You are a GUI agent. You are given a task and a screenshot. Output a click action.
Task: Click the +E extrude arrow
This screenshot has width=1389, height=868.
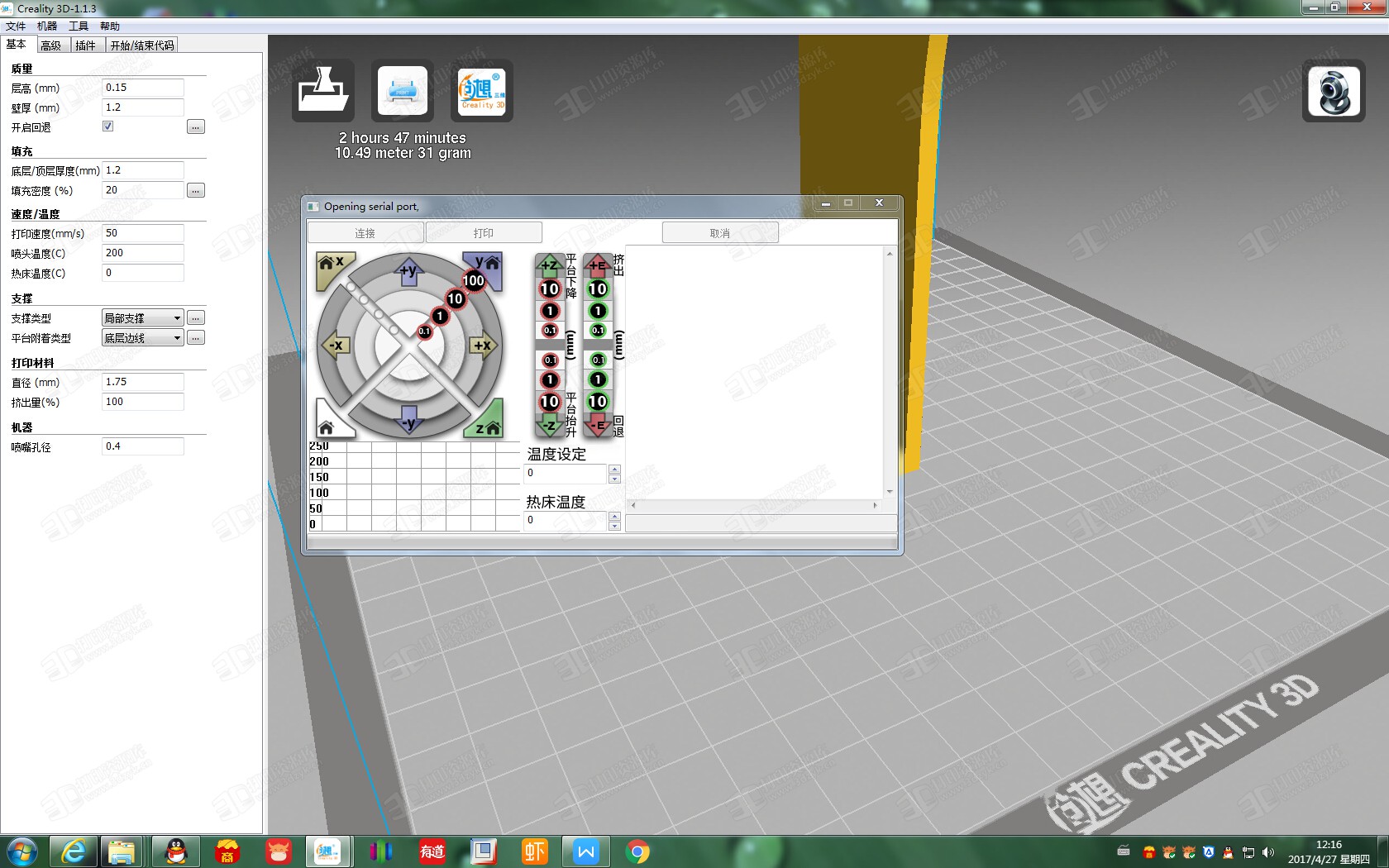pos(598,265)
